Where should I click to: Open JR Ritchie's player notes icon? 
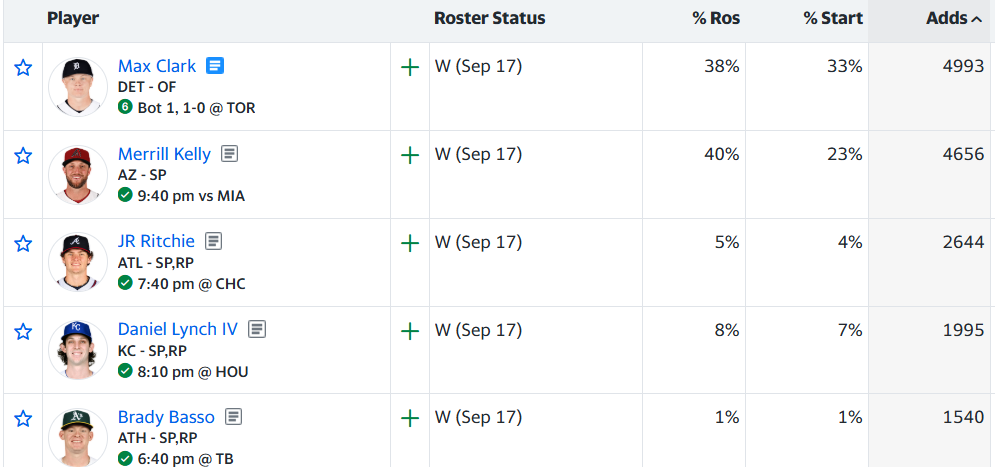[214, 241]
